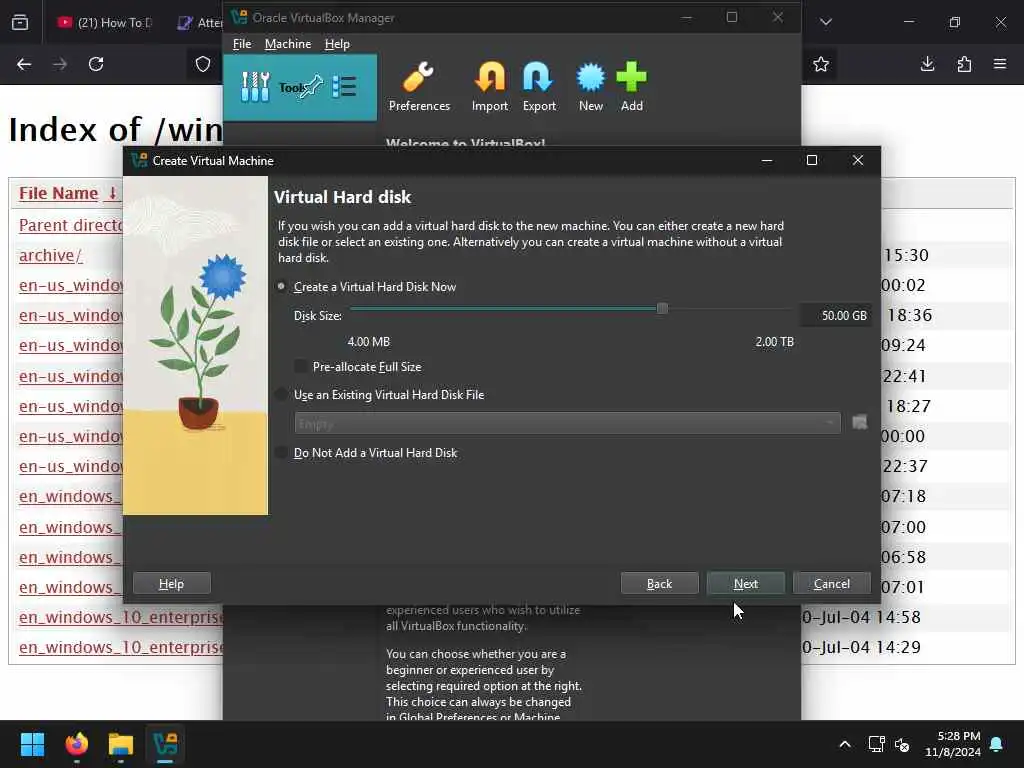Click the network tray icon
Image resolution: width=1024 pixels, height=768 pixels.
[876, 744]
